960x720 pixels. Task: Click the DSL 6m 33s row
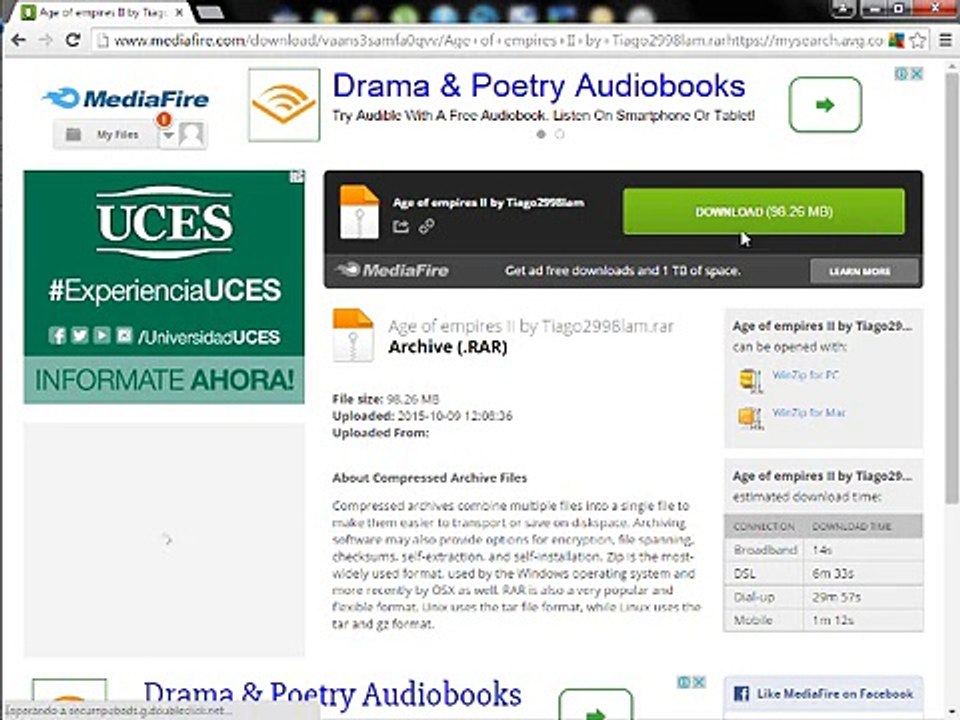(x=823, y=574)
